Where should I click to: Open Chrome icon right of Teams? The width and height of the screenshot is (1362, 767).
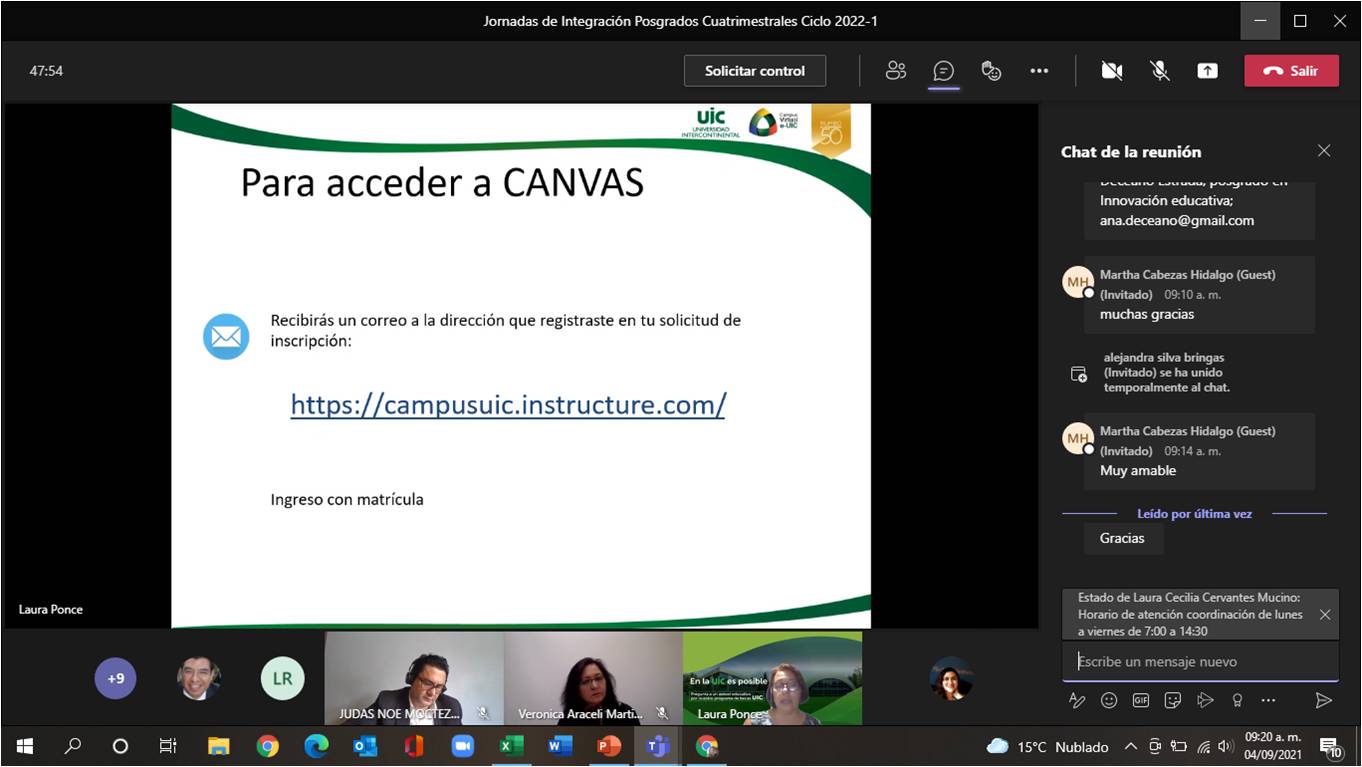[x=706, y=746]
